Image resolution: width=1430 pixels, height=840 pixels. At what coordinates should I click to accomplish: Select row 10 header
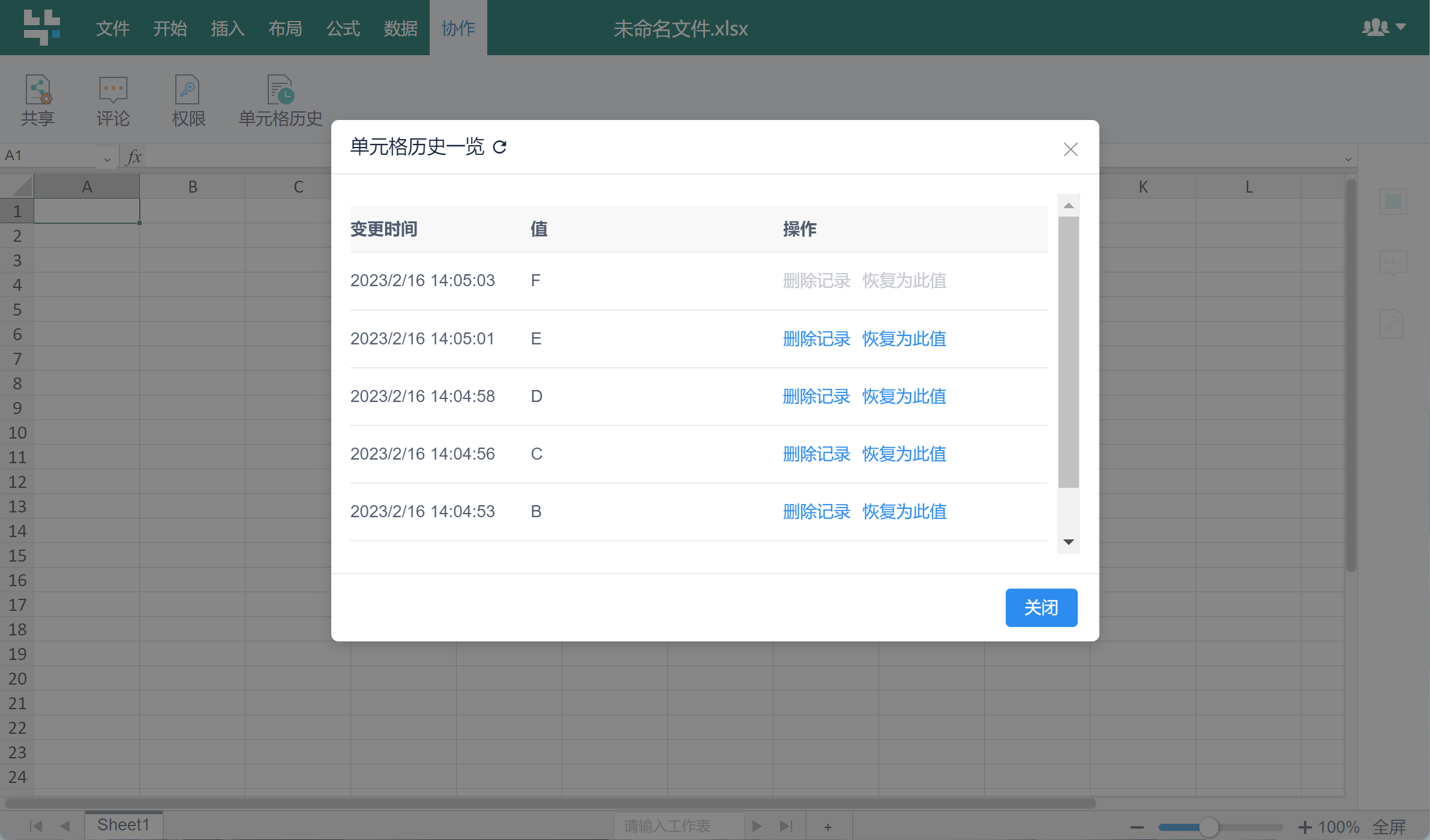coord(17,433)
